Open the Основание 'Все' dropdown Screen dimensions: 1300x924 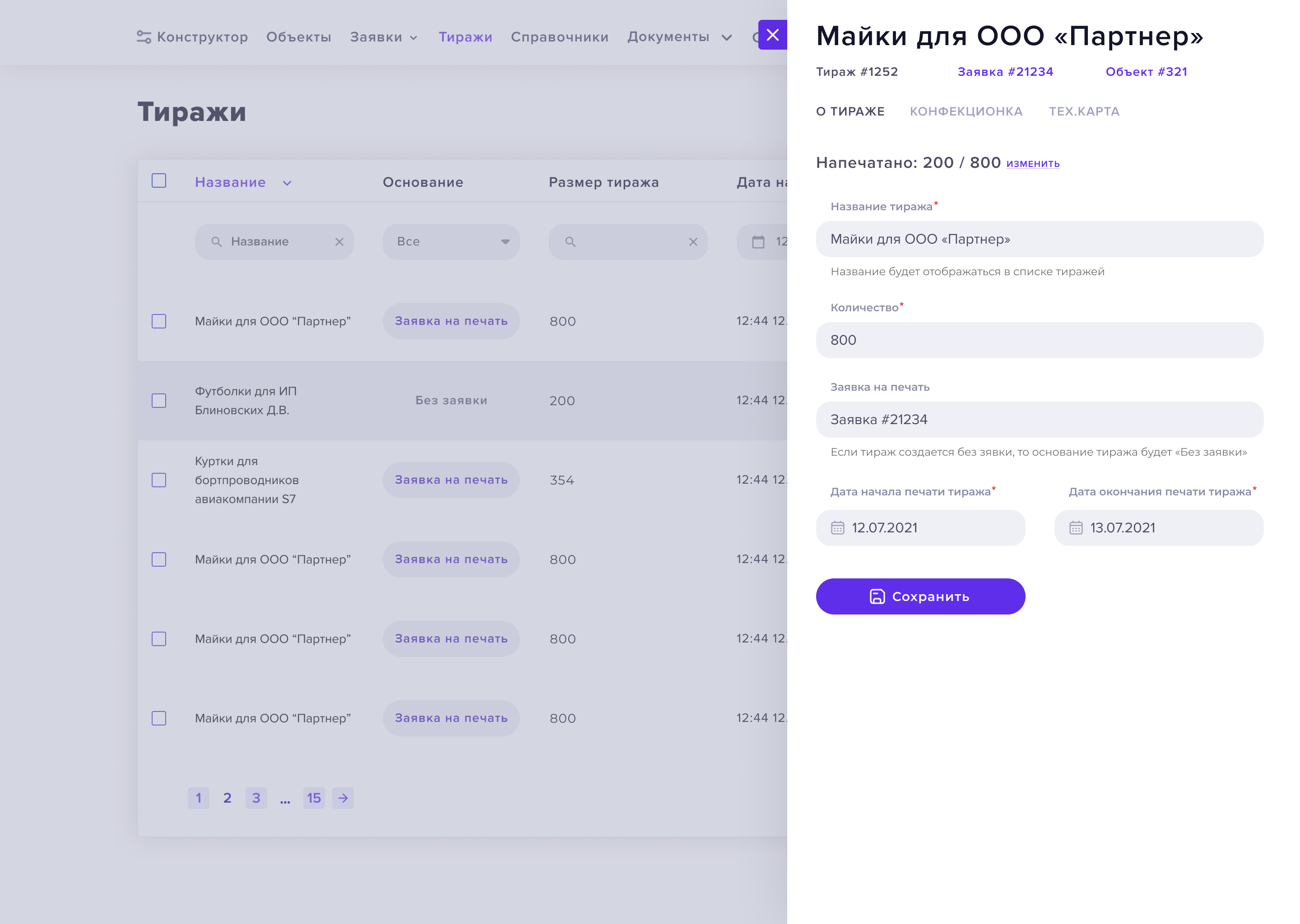coord(451,242)
